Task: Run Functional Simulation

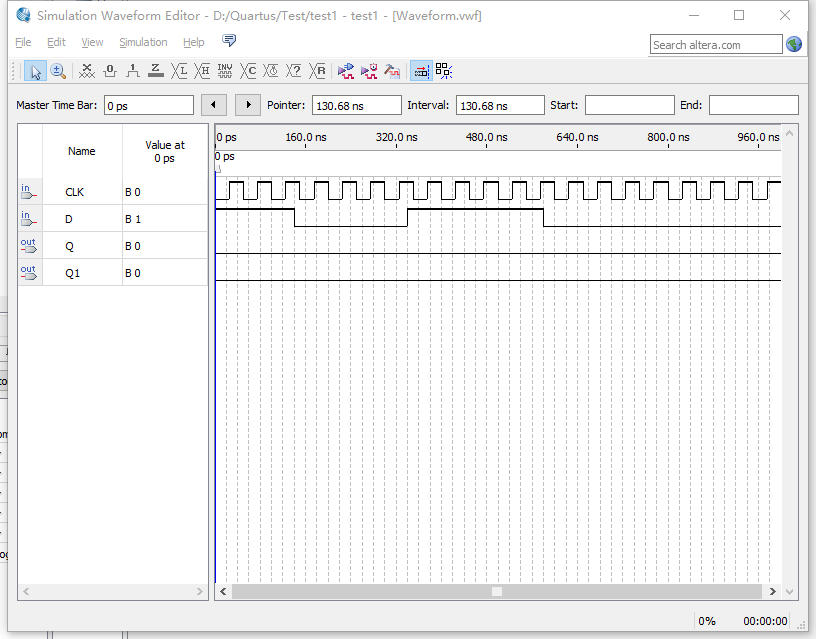Action: click(x=346, y=71)
